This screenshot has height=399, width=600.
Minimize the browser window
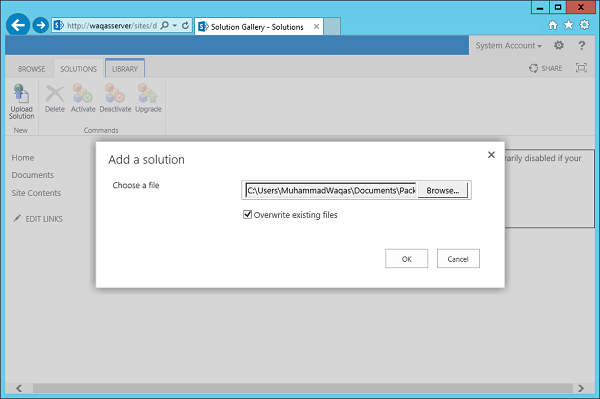coord(540,7)
